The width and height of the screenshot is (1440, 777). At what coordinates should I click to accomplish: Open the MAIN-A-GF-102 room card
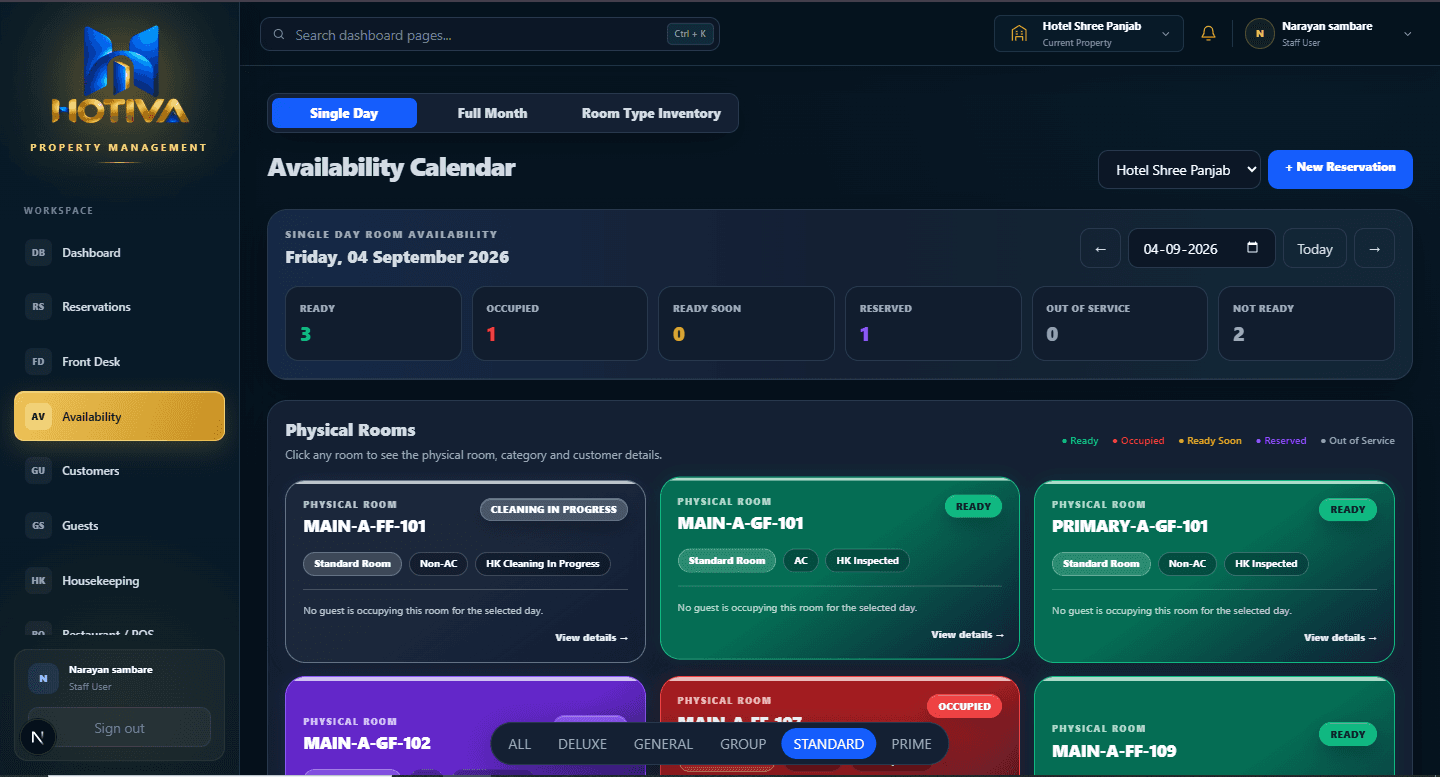click(465, 726)
